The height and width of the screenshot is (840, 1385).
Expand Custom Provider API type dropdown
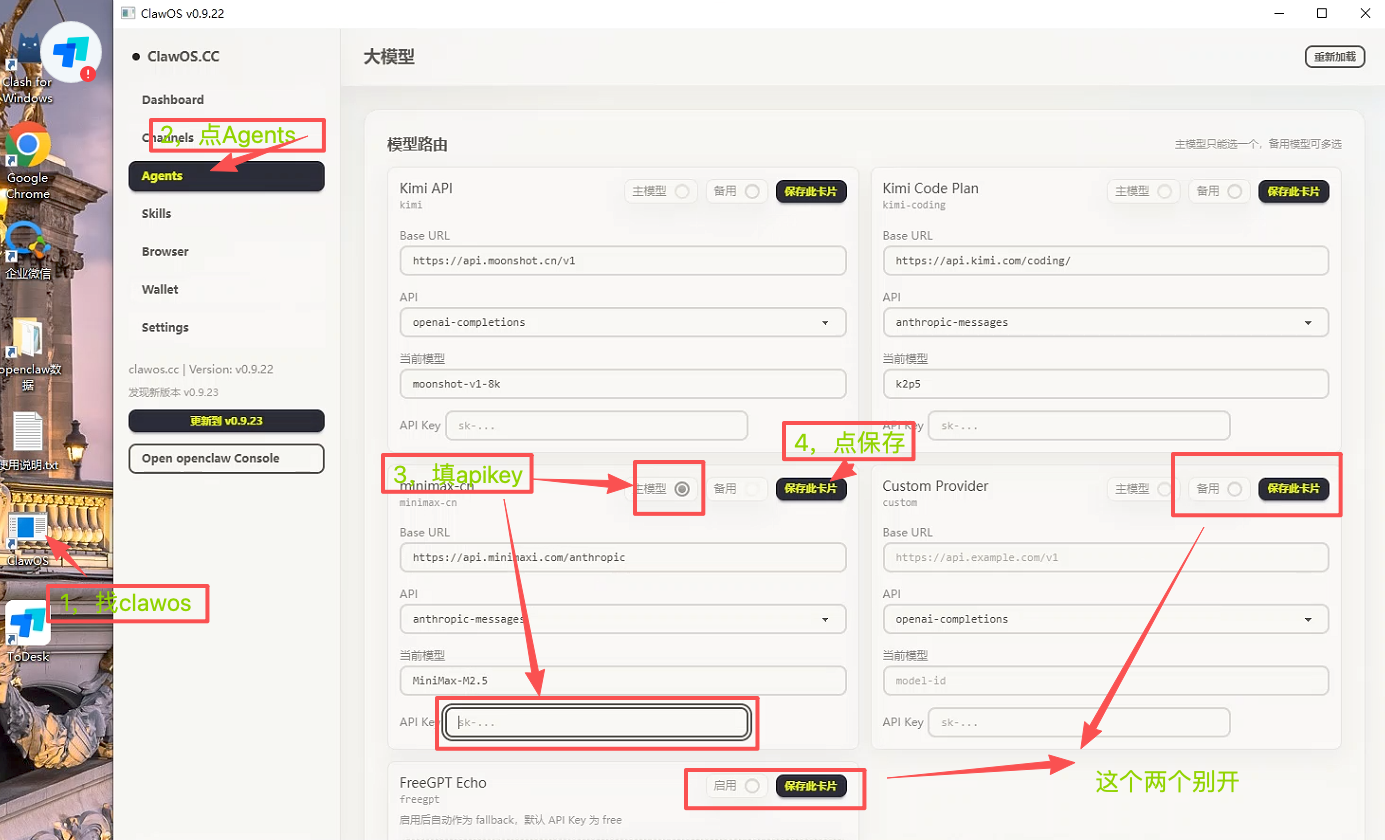click(1105, 619)
